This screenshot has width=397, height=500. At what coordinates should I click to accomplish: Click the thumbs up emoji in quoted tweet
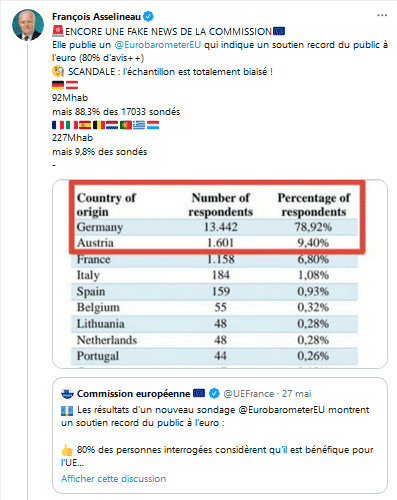(x=67, y=450)
